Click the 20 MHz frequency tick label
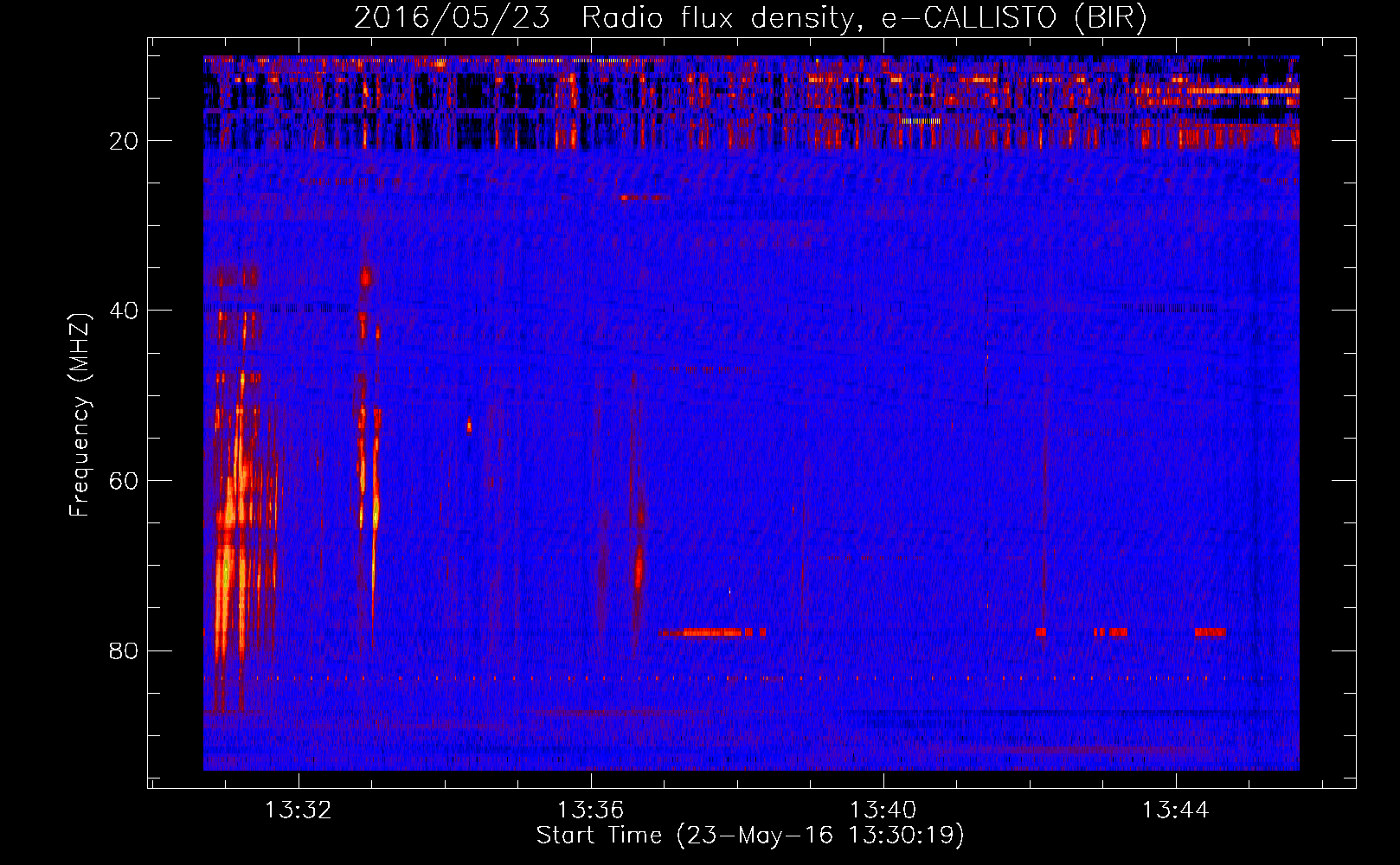Screen dimensions: 1400x865 [x=125, y=140]
